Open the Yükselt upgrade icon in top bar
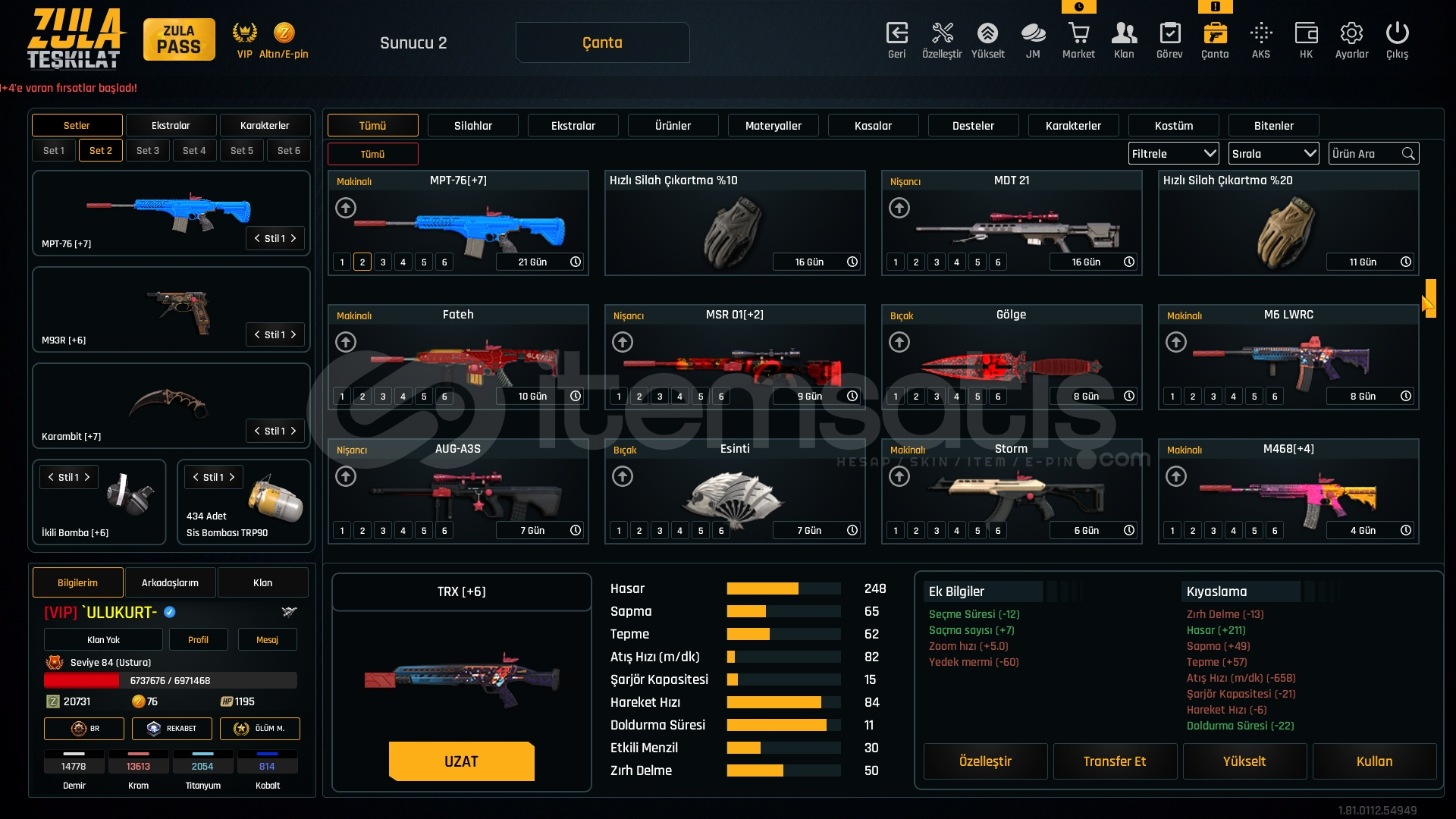This screenshot has width=1456, height=819. [987, 34]
